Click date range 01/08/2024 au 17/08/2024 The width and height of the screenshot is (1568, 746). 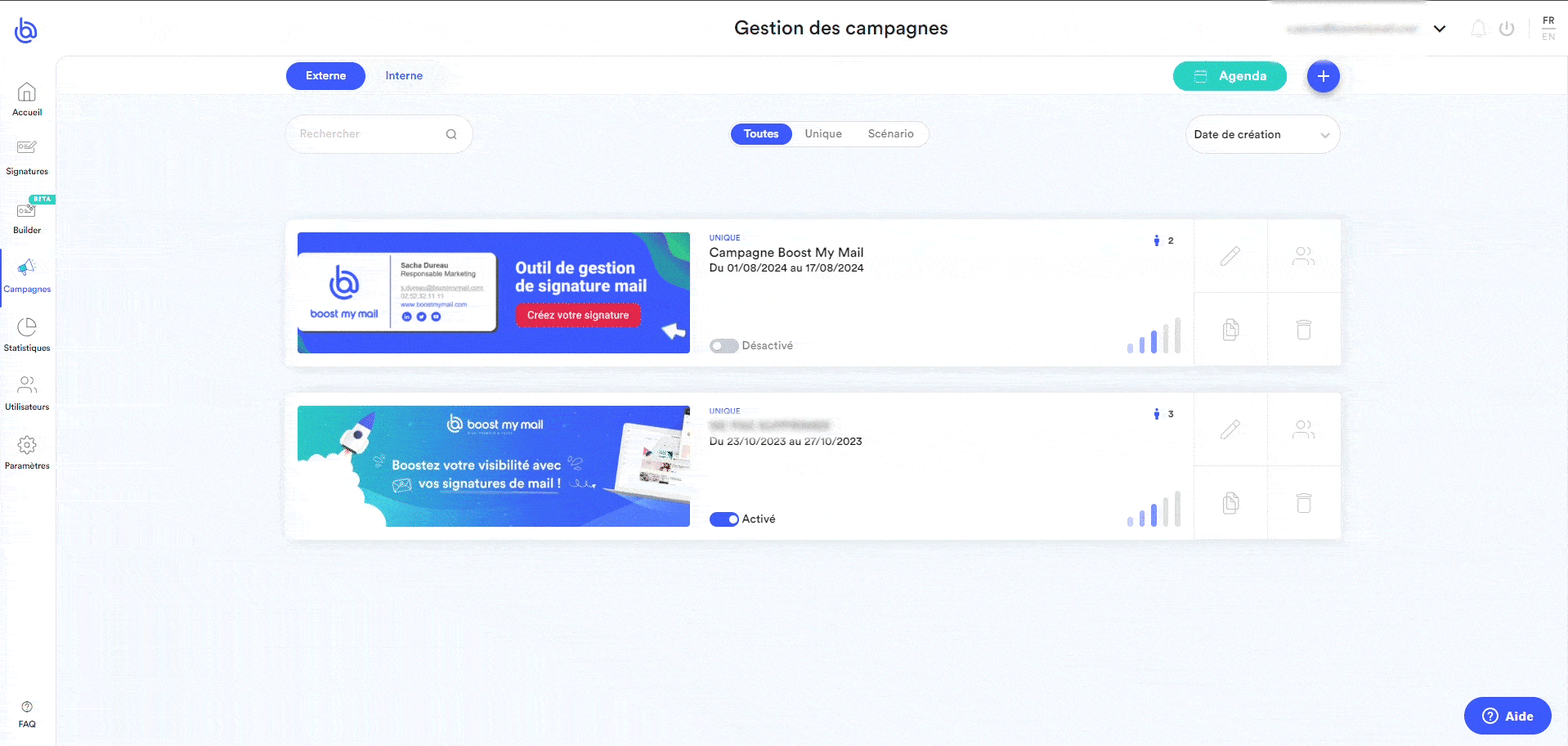click(786, 268)
